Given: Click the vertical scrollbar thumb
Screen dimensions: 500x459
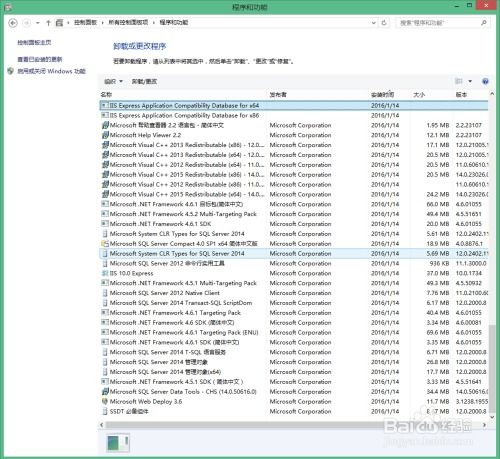Looking at the screenshot, I should [492, 368].
